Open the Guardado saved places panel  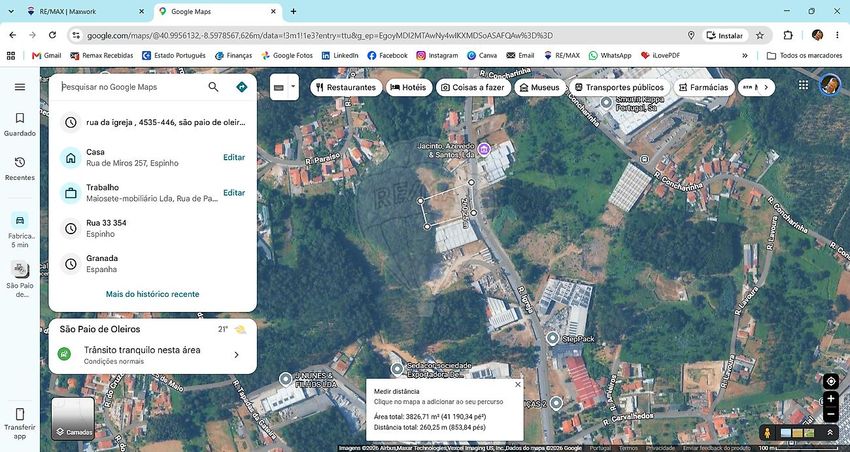click(20, 124)
